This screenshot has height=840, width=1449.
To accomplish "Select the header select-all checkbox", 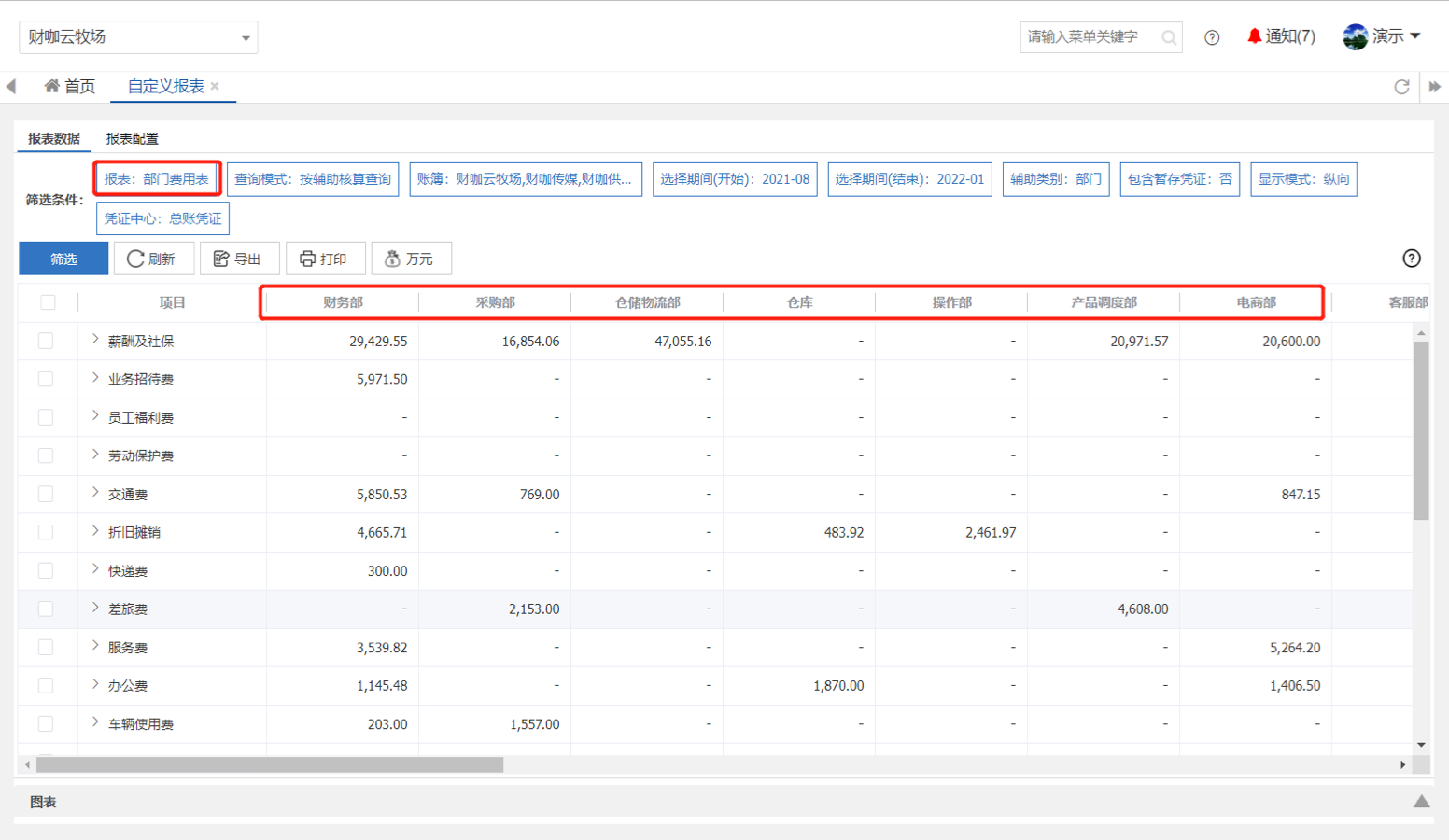I will (48, 302).
